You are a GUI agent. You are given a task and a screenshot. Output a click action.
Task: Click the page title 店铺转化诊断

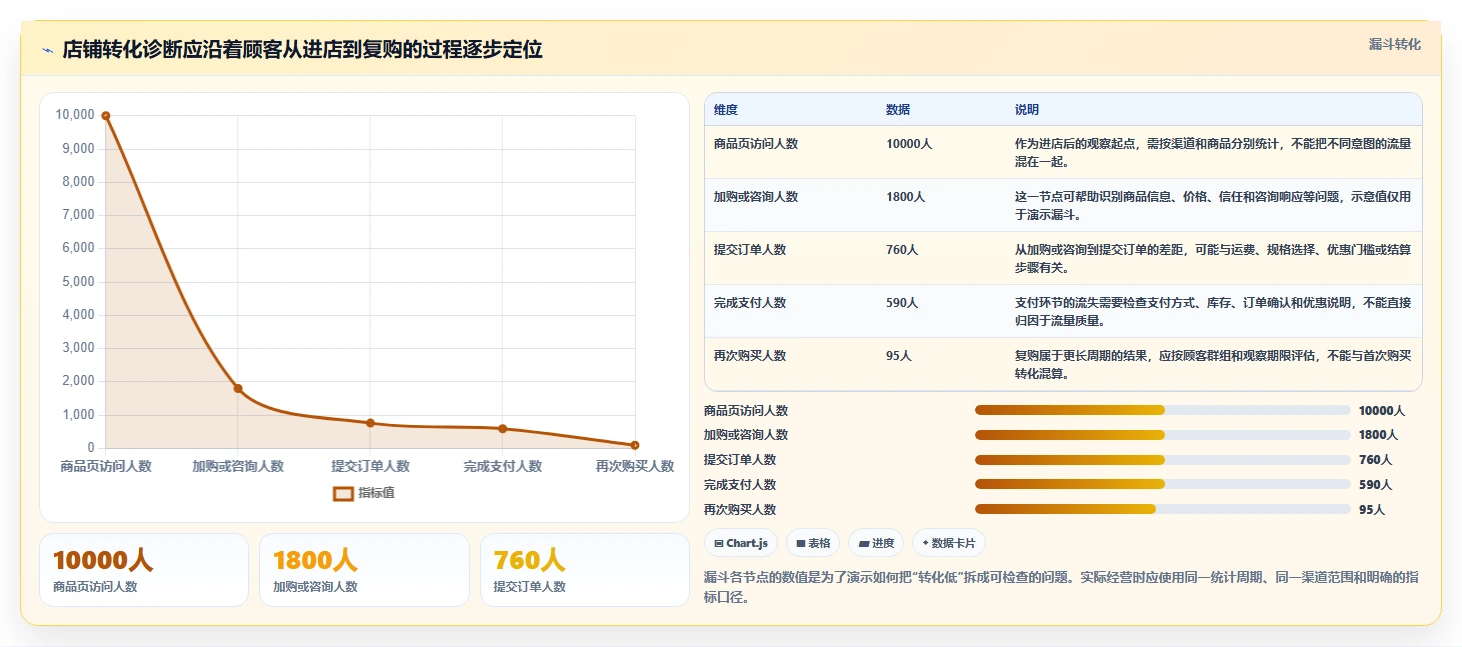(x=302, y=50)
